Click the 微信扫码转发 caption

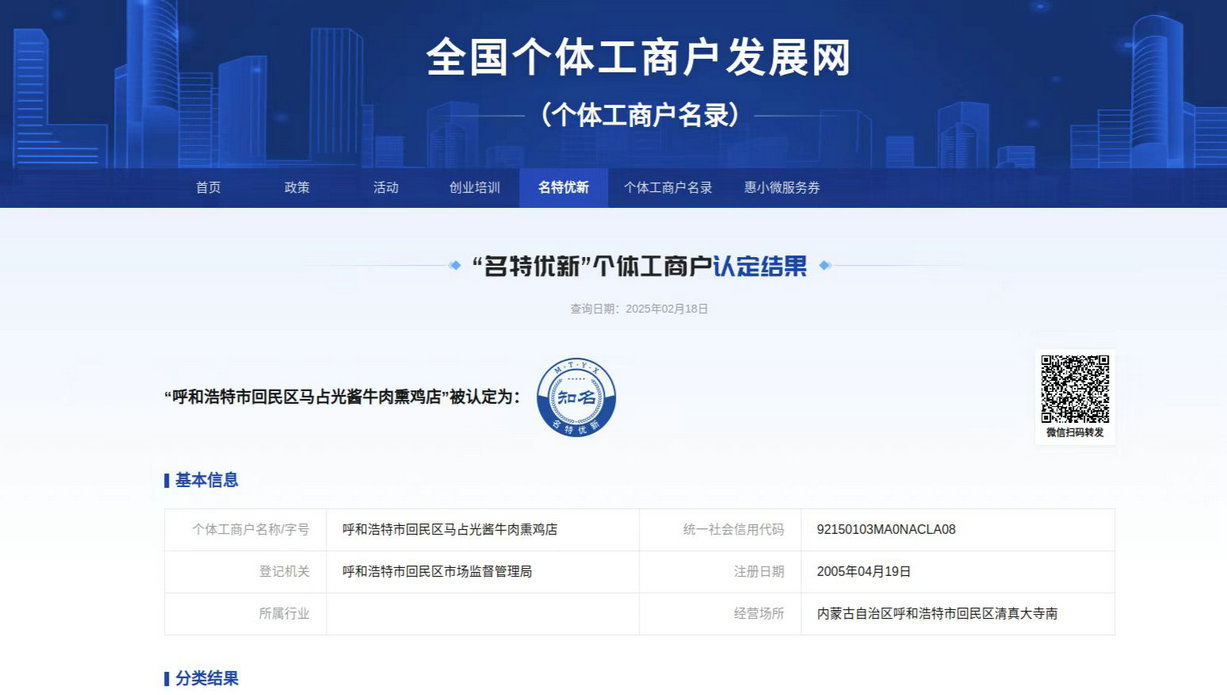pyautogui.click(x=1075, y=433)
